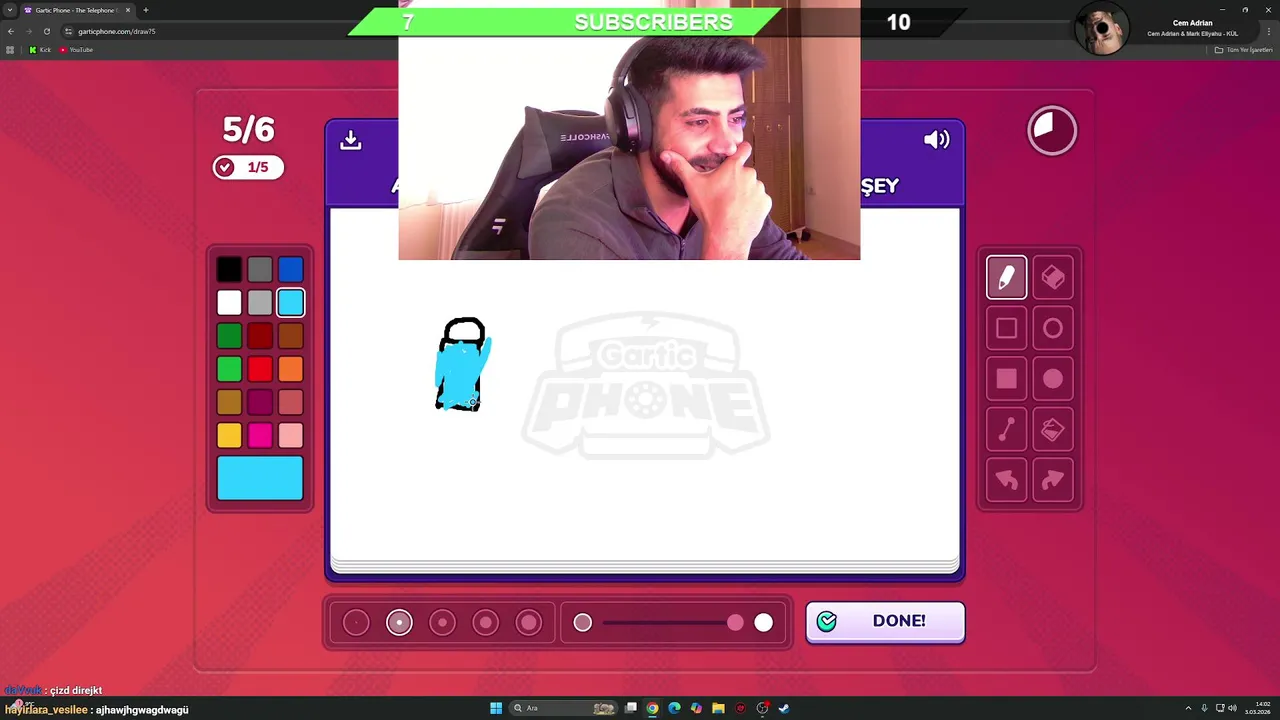Select the Eraser tool
Image resolution: width=1280 pixels, height=720 pixels.
click(1052, 277)
